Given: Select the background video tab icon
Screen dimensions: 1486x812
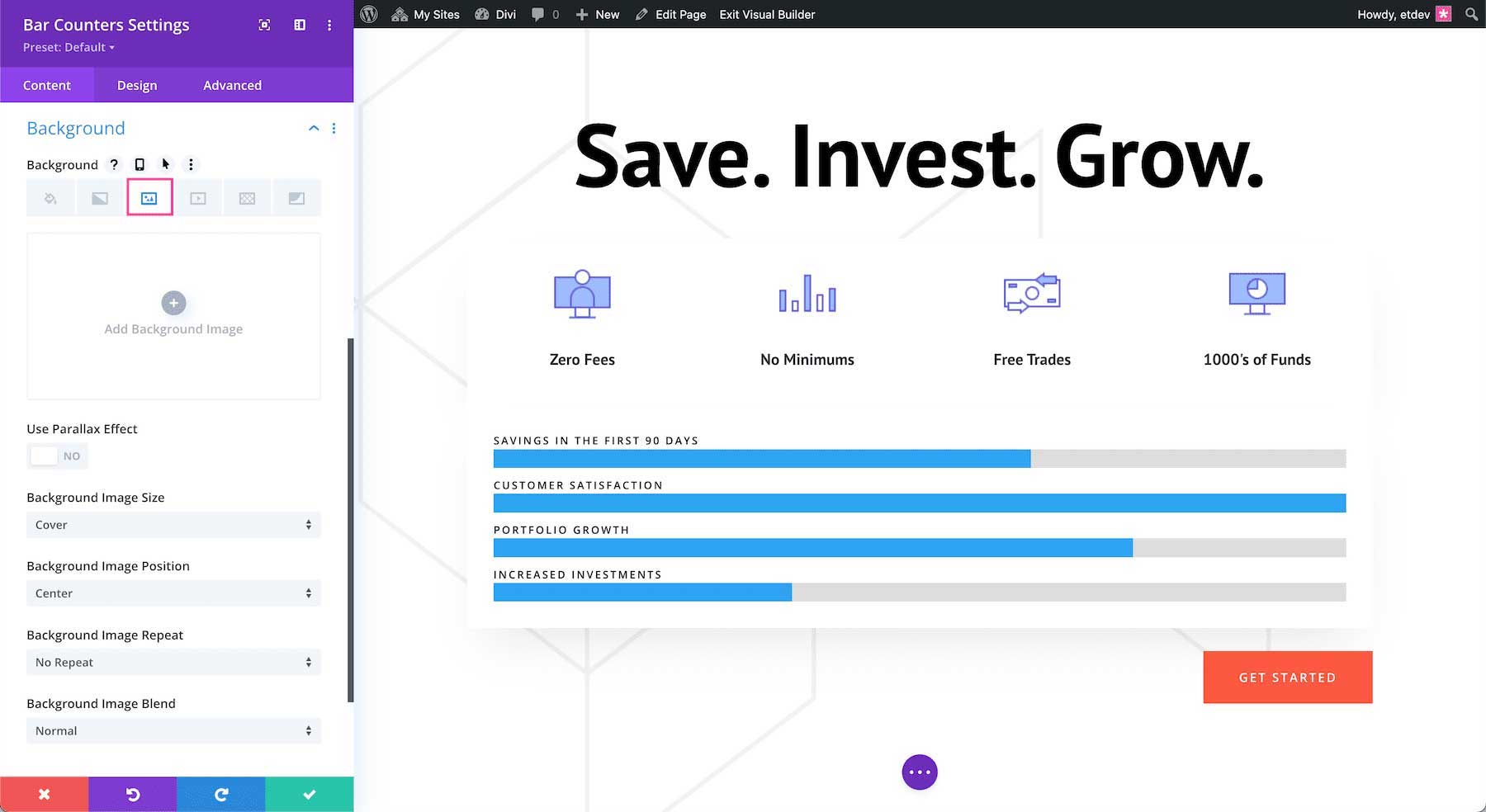Looking at the screenshot, I should (198, 198).
